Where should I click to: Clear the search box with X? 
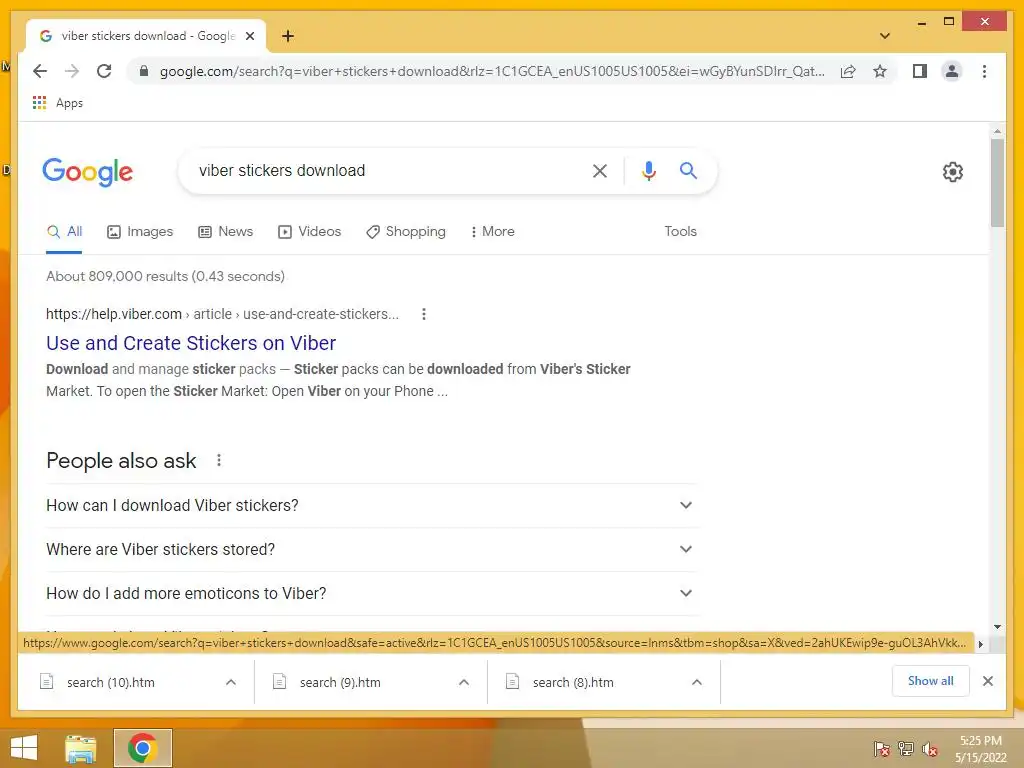pyautogui.click(x=600, y=171)
